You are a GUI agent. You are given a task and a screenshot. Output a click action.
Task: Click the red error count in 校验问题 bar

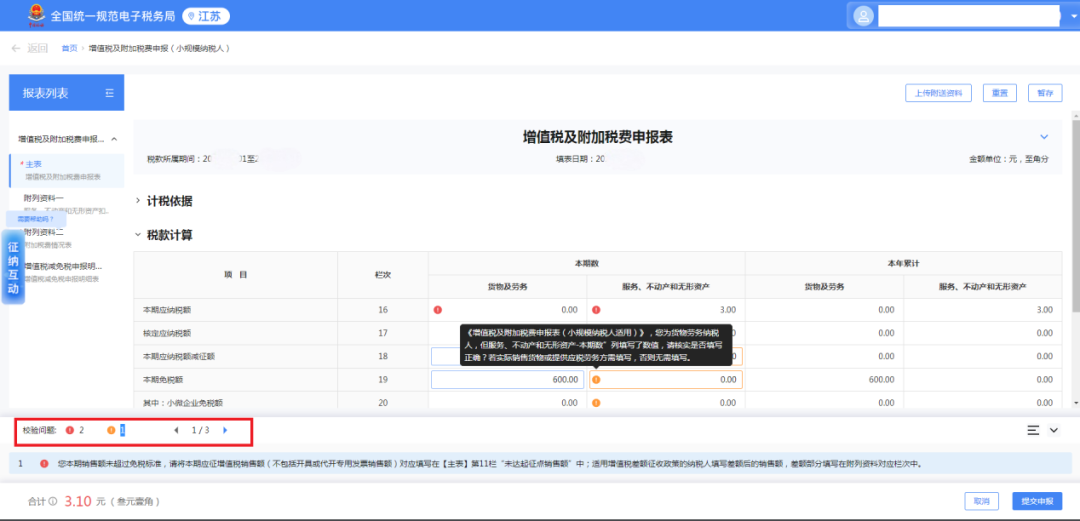point(75,430)
